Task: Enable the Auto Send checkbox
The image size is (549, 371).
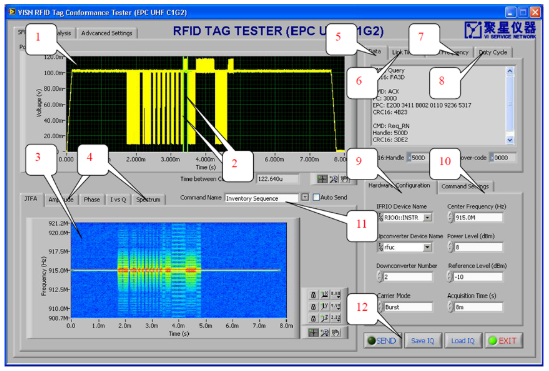Action: (316, 197)
